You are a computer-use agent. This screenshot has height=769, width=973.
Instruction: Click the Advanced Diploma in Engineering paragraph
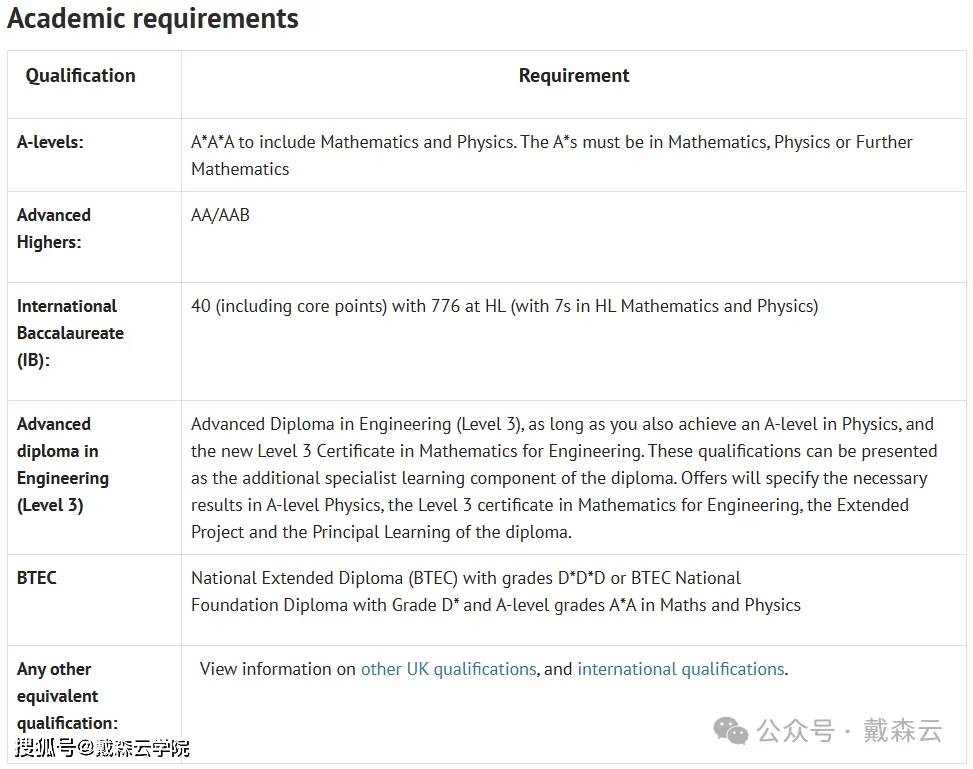[564, 478]
